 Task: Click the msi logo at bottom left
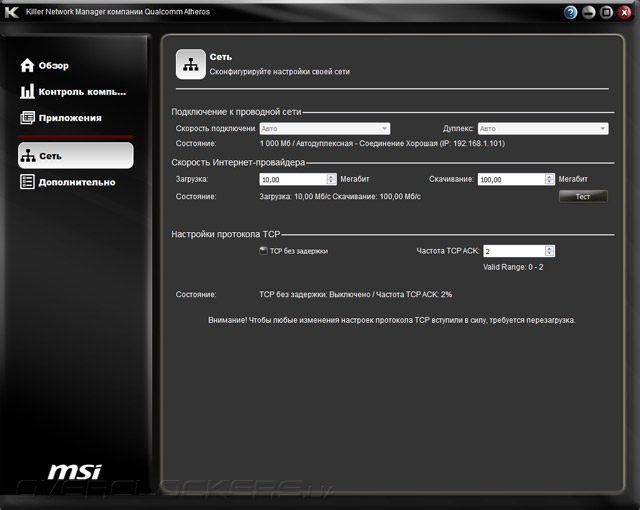pyautogui.click(x=75, y=472)
